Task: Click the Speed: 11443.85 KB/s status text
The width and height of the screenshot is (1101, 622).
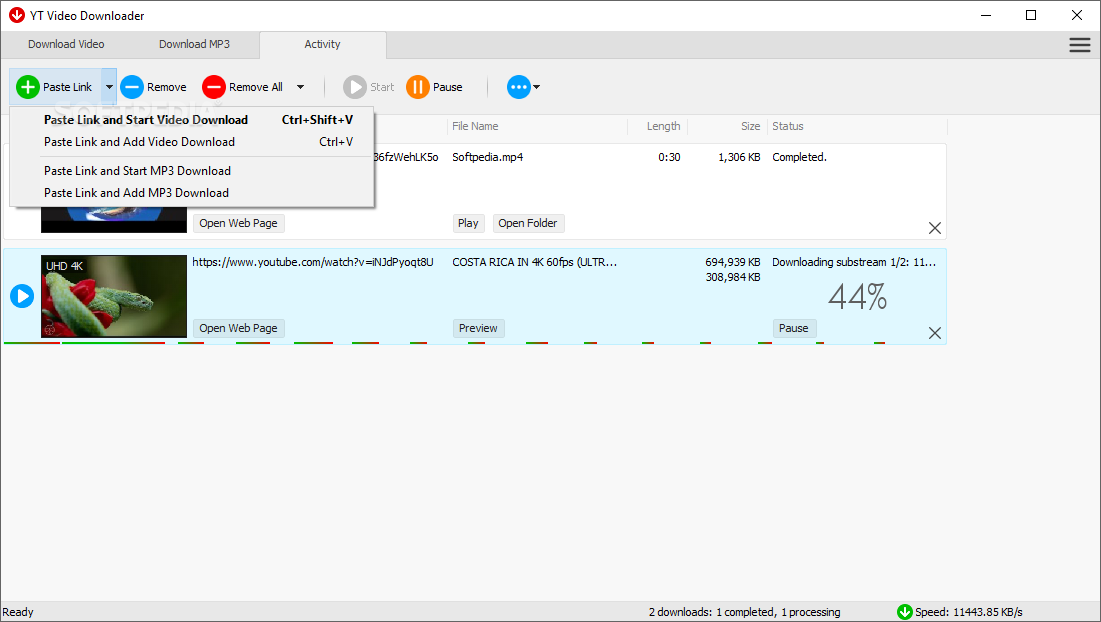Action: pyautogui.click(x=969, y=612)
